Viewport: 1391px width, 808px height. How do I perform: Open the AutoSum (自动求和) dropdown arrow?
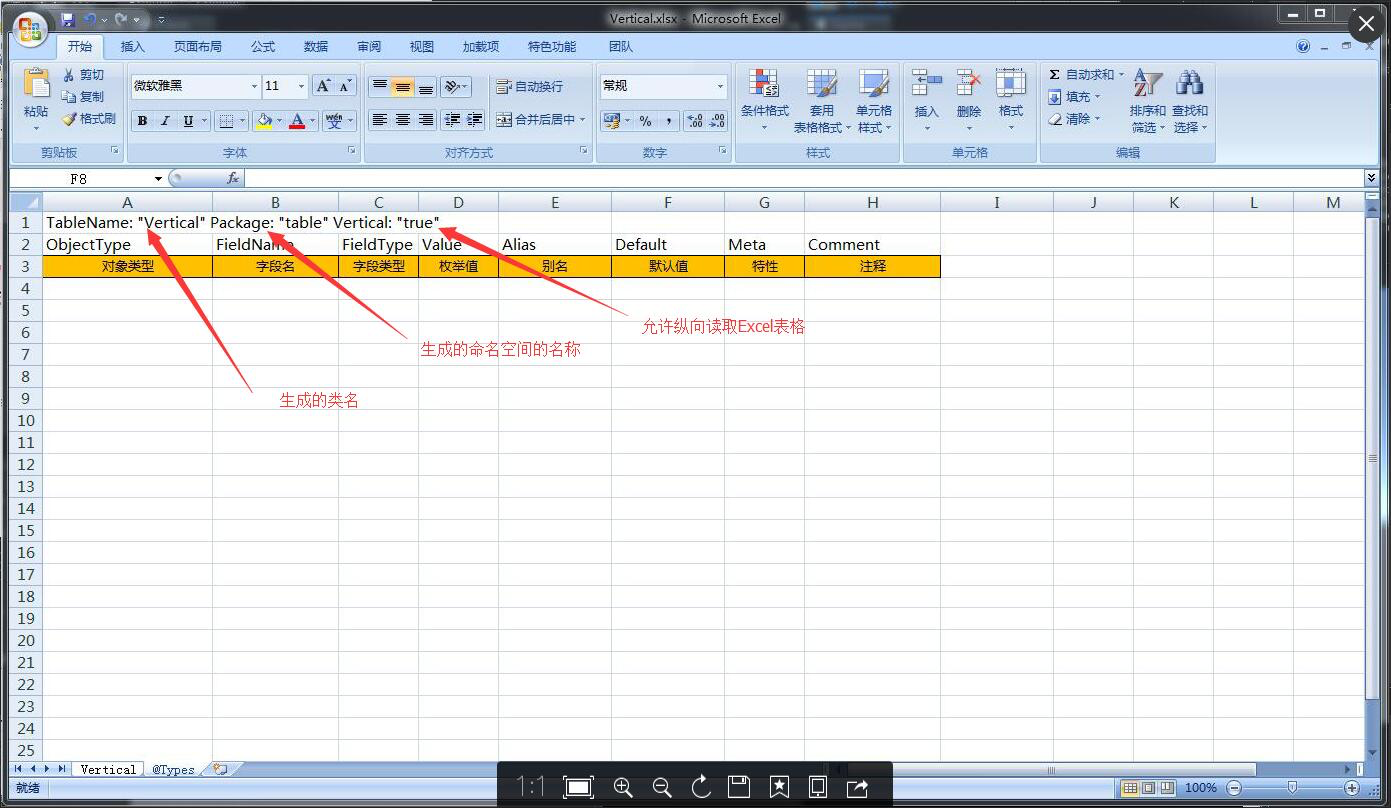[1121, 75]
